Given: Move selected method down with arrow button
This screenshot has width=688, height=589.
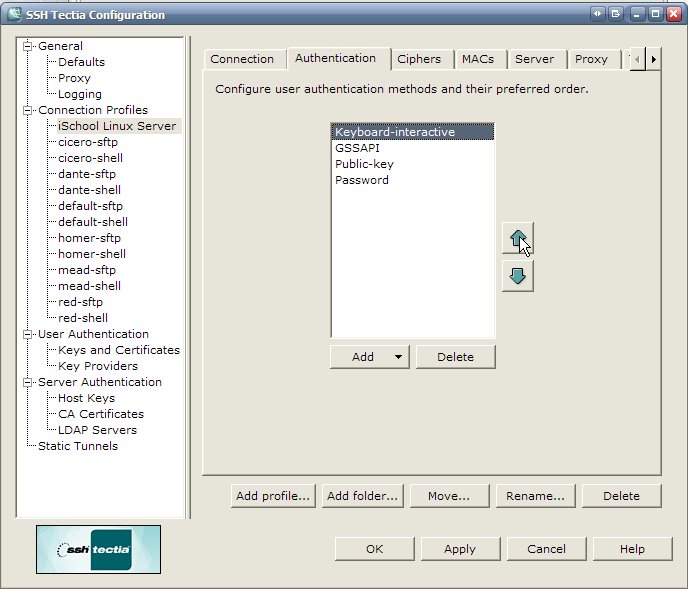Looking at the screenshot, I should click(518, 276).
